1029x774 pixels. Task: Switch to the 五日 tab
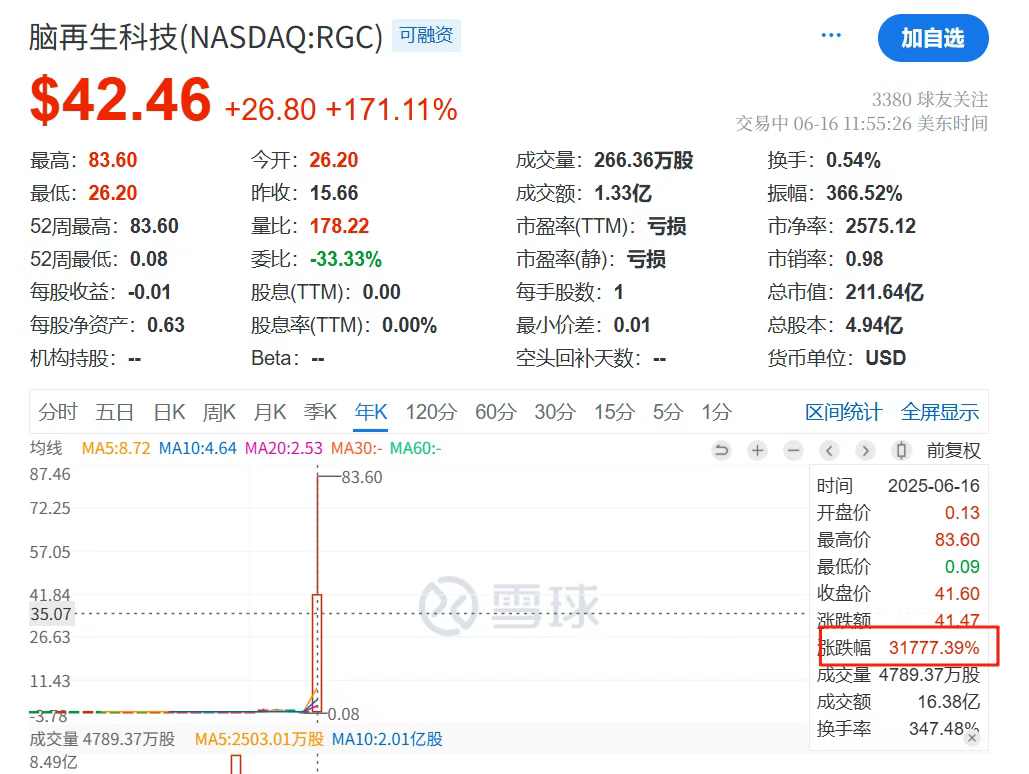pos(115,412)
